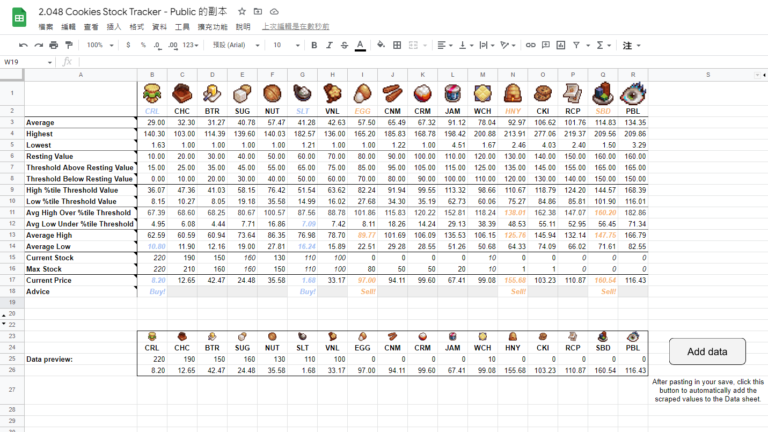The height and width of the screenshot is (432, 768).
Task: Expand hidden rows arrow at row 20
Action: point(4,315)
